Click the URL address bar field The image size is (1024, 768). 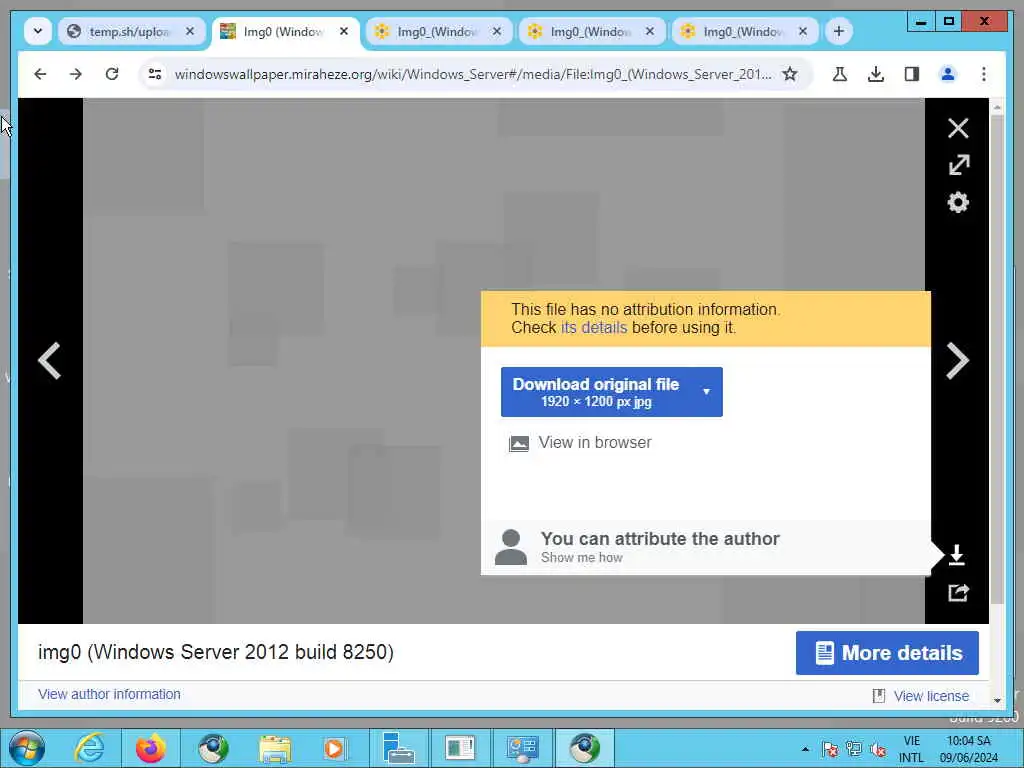click(473, 74)
